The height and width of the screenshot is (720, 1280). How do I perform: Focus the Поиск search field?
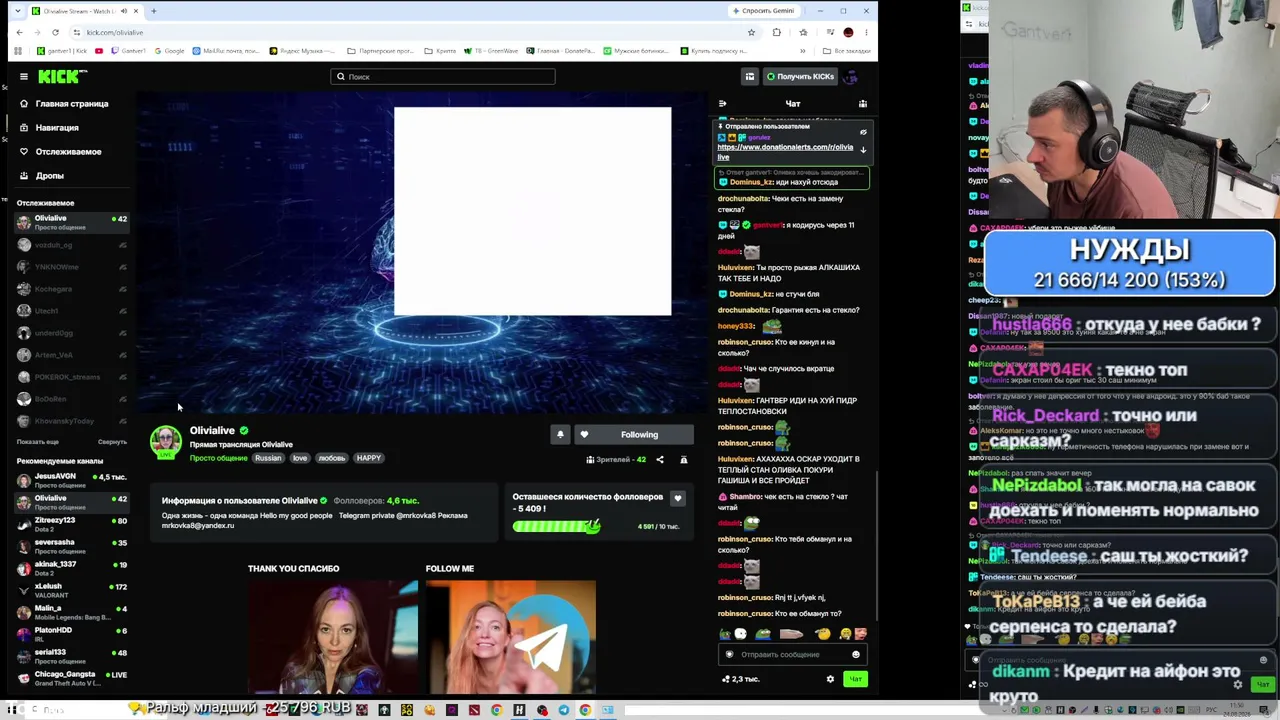(443, 76)
